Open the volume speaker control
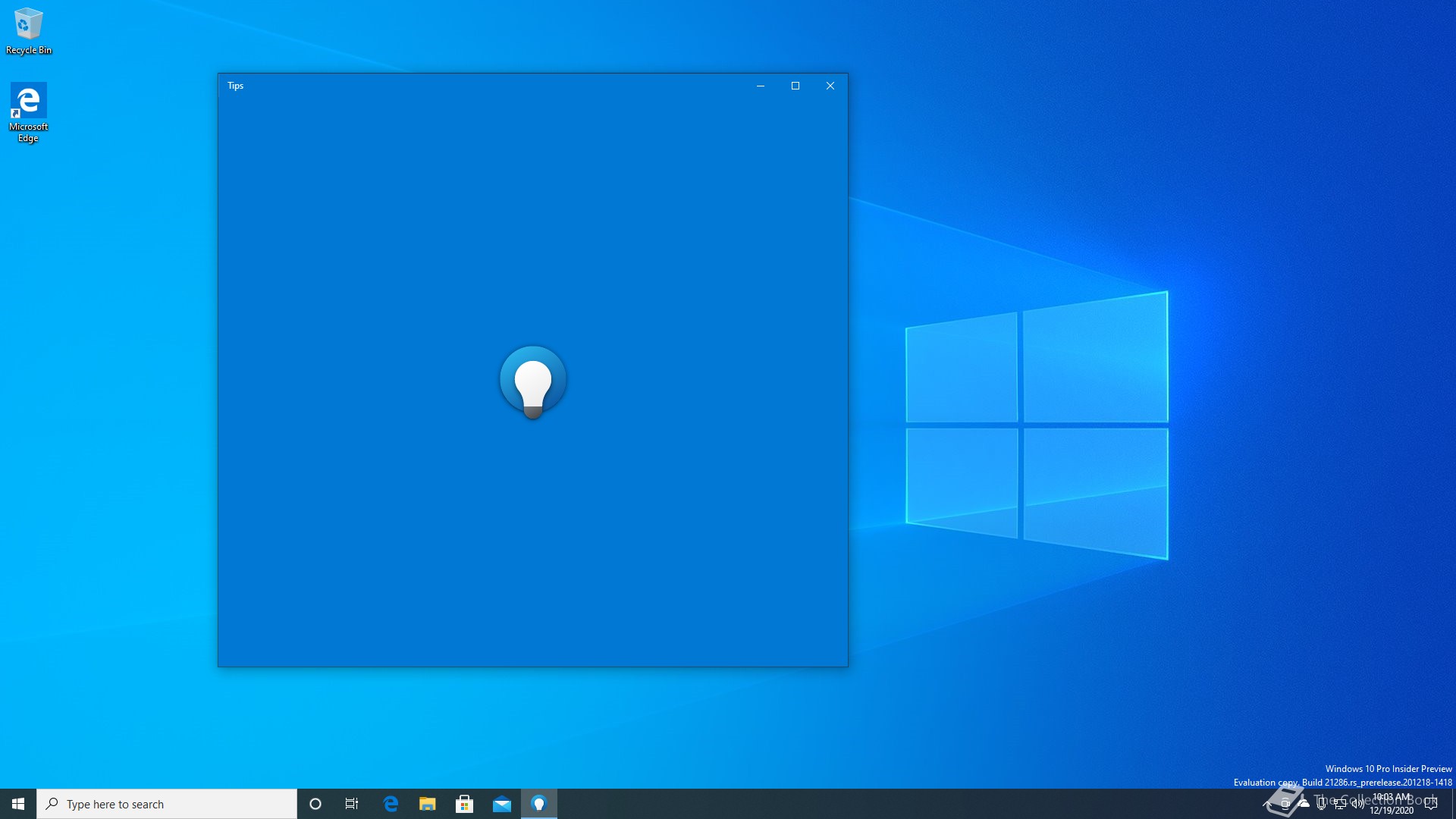This screenshot has width=1456, height=819. (x=1357, y=804)
